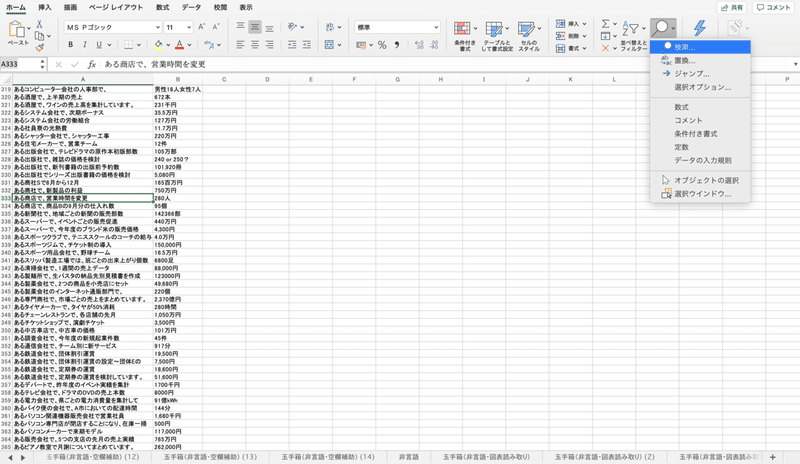Click the text orientation icon

pos(292,27)
